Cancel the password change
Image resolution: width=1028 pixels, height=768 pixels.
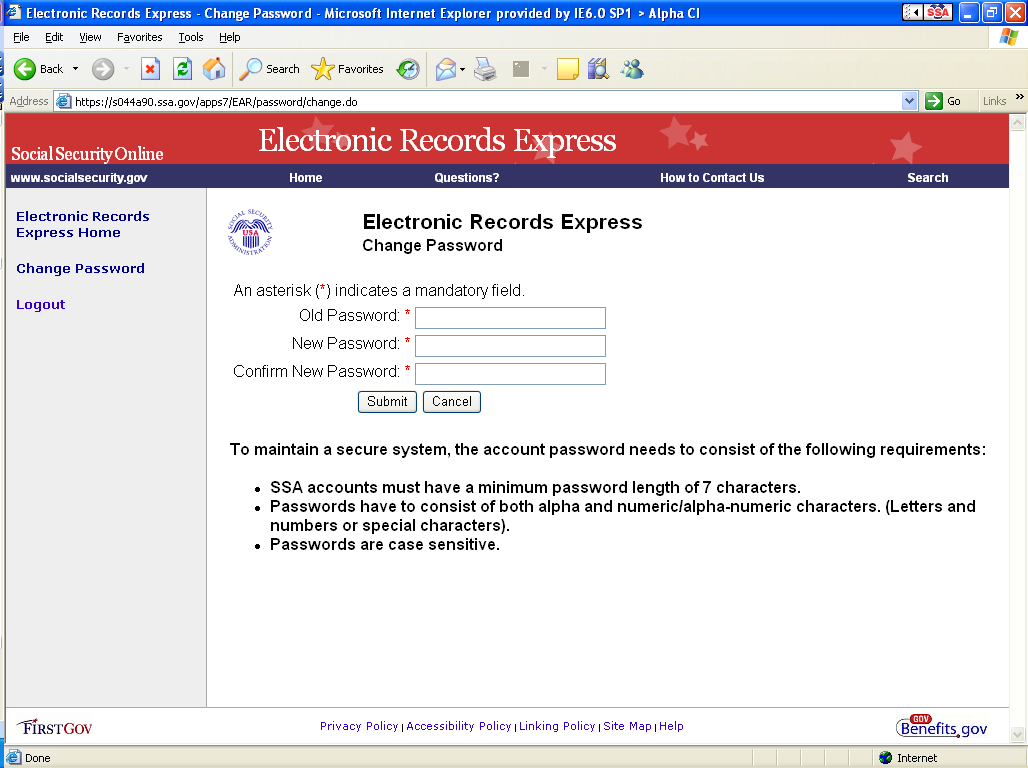(452, 401)
